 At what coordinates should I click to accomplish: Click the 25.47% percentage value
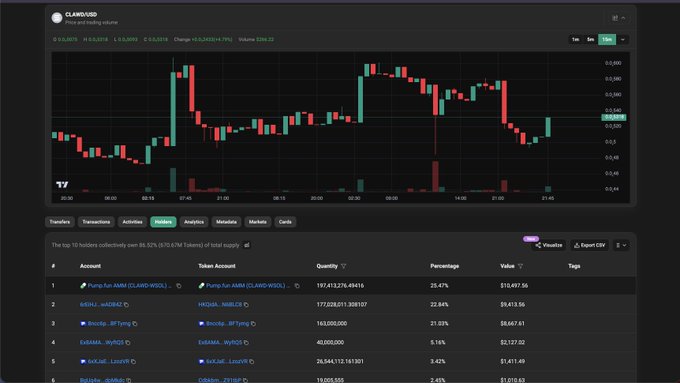439,286
